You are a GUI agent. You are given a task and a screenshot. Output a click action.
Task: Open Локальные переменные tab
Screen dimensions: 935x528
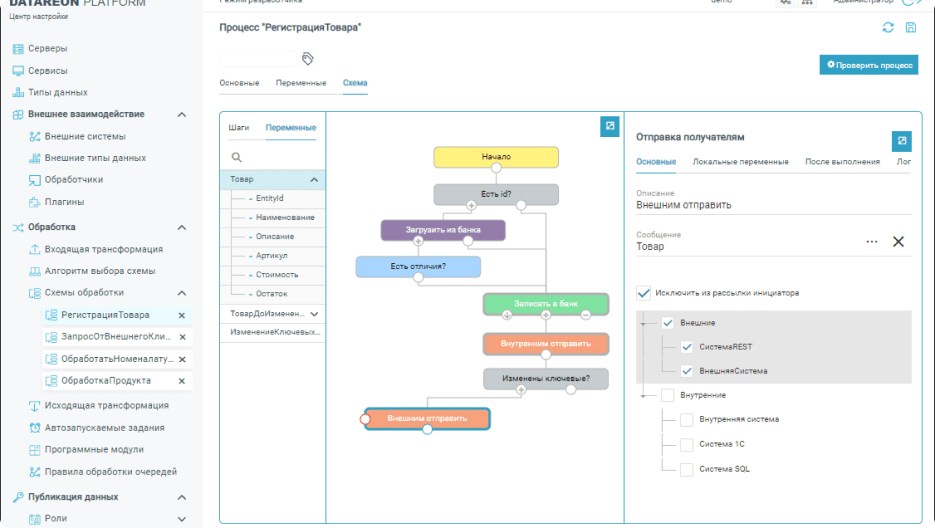pyautogui.click(x=740, y=162)
